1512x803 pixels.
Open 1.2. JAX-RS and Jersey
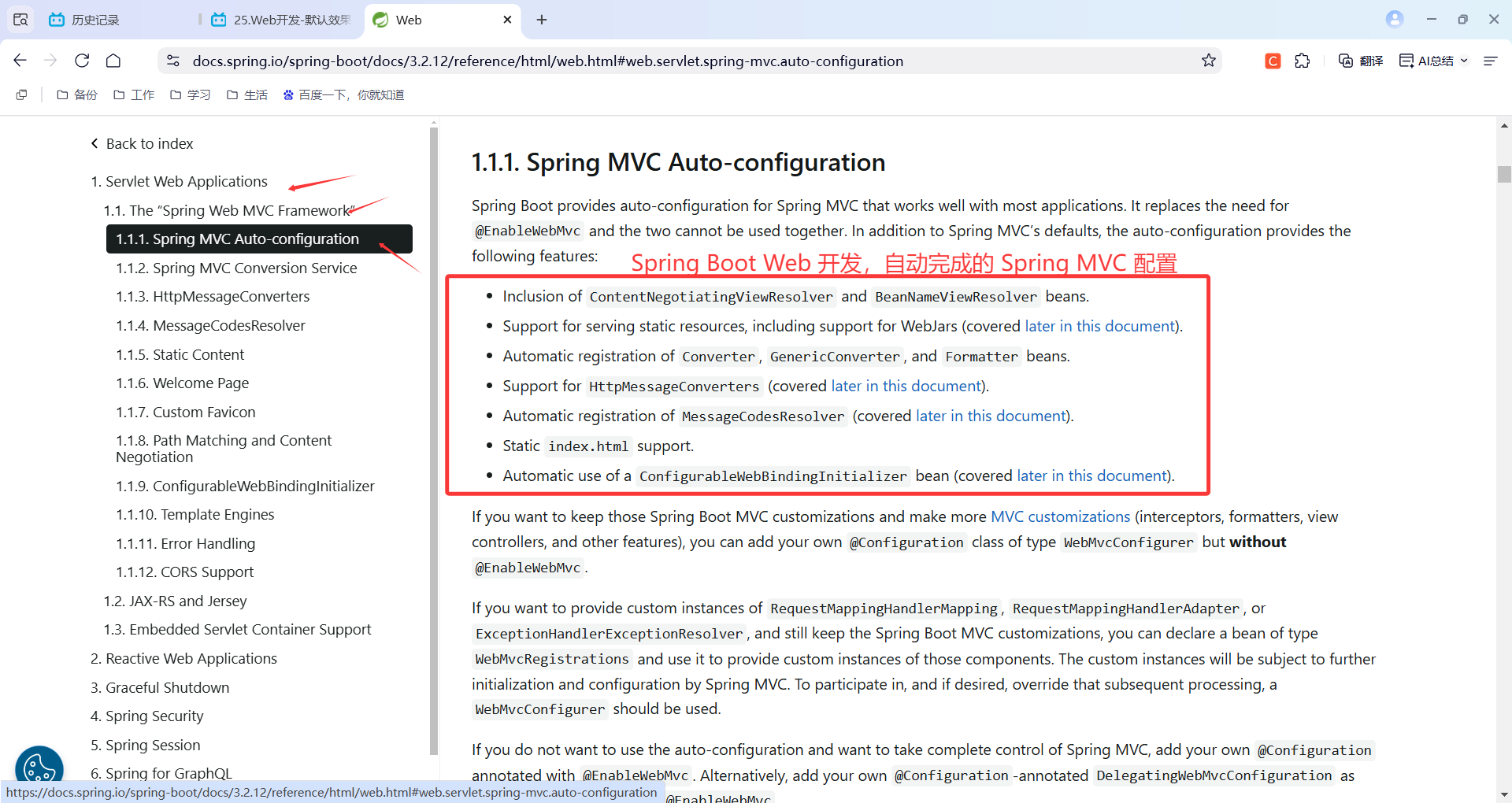[x=175, y=601]
